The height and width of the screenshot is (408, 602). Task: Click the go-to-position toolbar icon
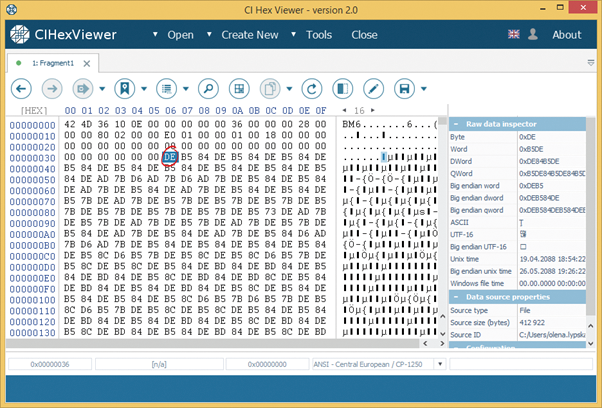[x=83, y=89]
